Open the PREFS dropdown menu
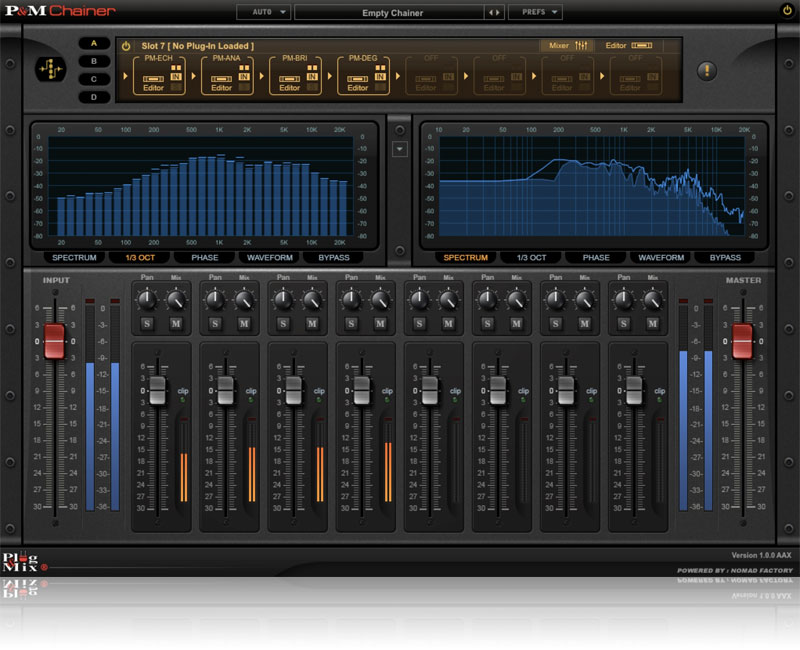This screenshot has width=800, height=650. 535,13
